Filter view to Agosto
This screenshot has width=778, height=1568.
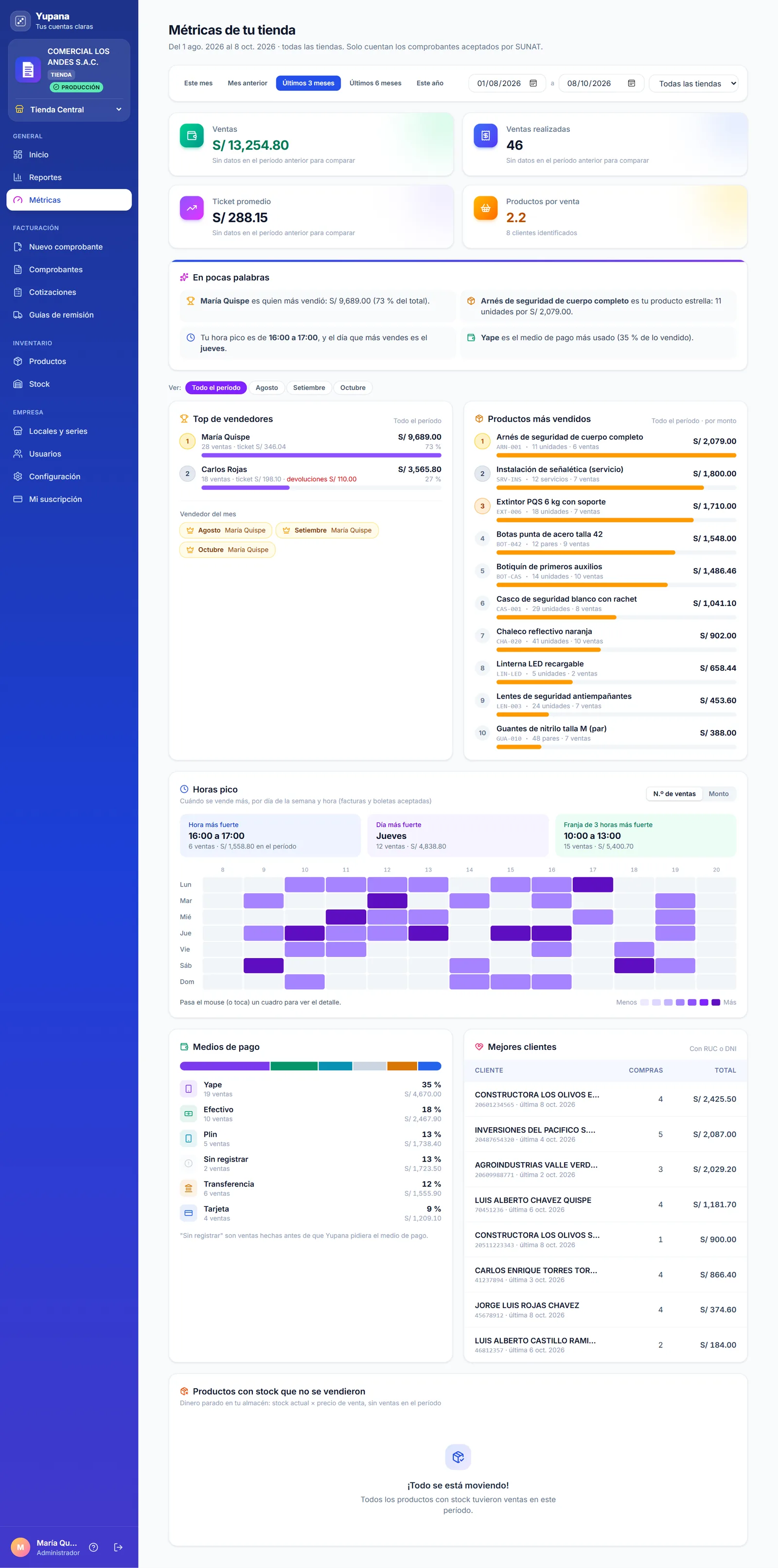[x=266, y=388]
